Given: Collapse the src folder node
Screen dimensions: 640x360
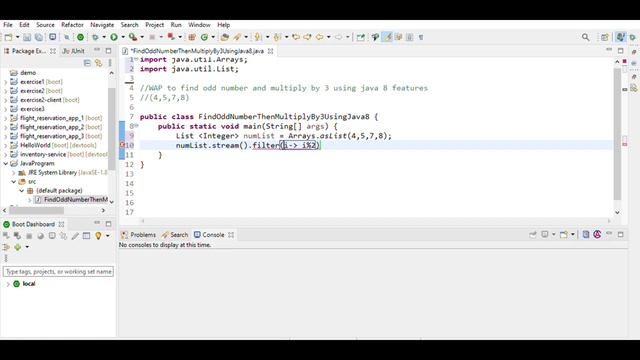Looking at the screenshot, I should 13,182.
